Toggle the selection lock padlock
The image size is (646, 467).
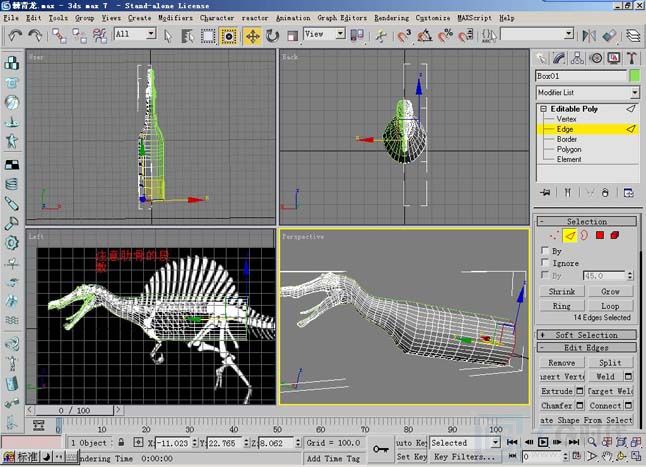tap(121, 443)
